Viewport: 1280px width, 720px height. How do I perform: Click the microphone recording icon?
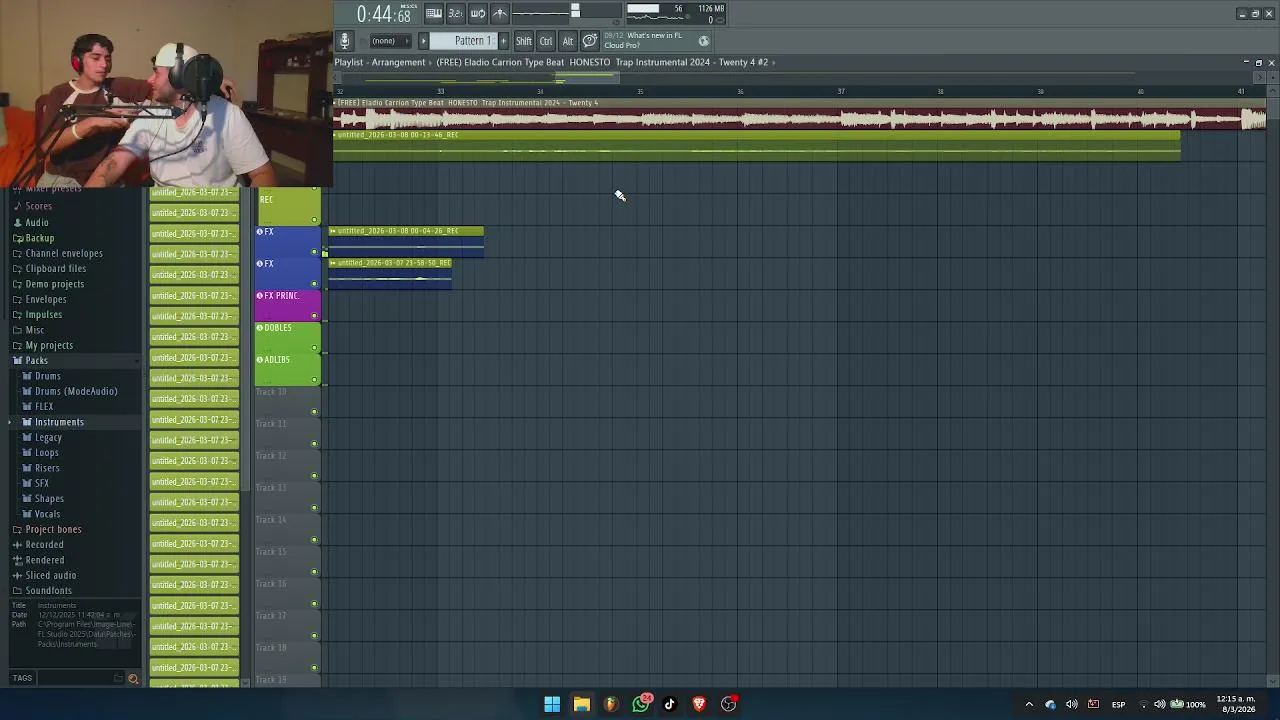[344, 41]
